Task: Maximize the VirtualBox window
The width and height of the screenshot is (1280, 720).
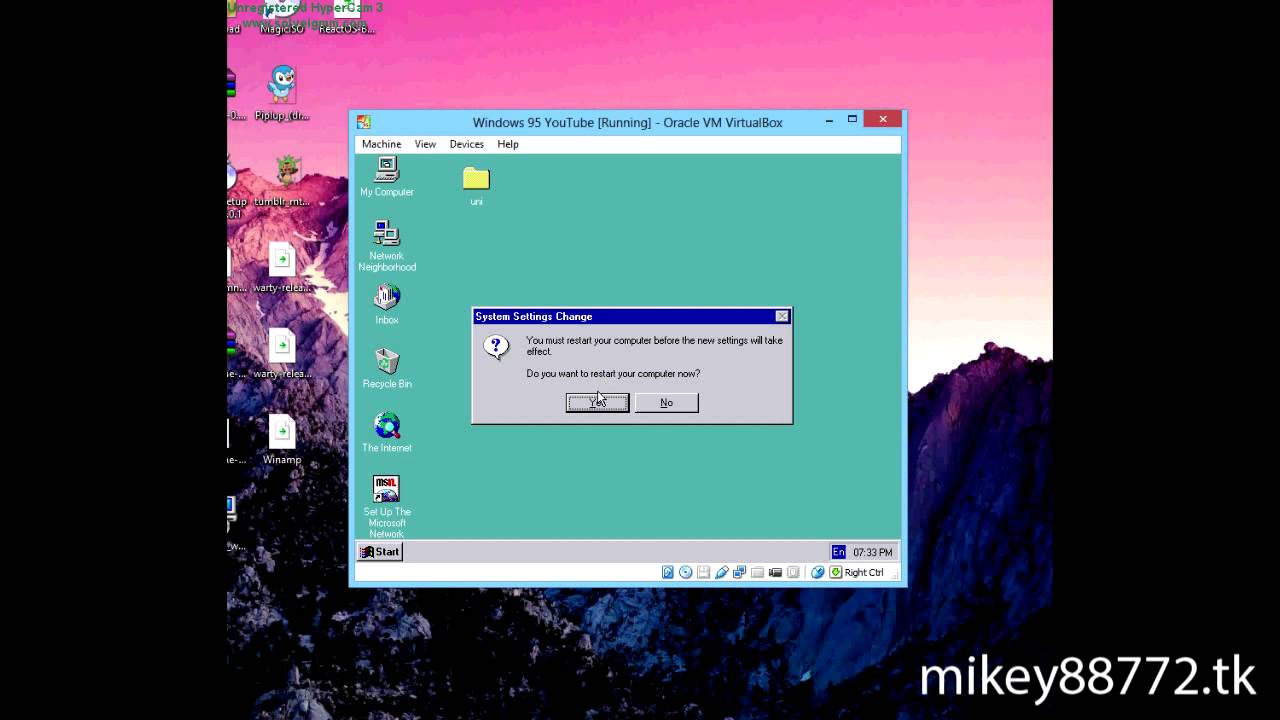Action: (x=852, y=120)
